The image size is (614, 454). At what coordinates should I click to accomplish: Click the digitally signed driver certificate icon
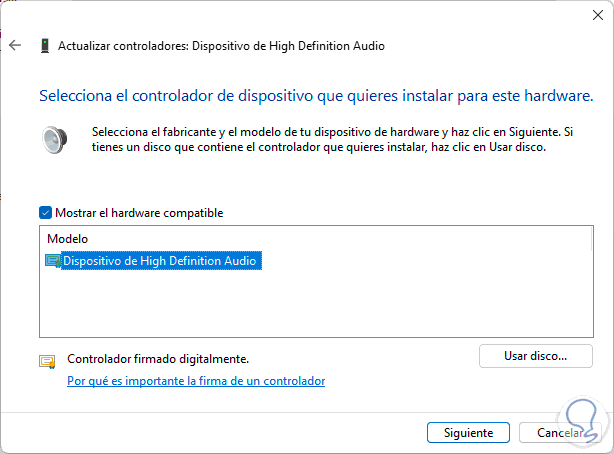click(47, 361)
